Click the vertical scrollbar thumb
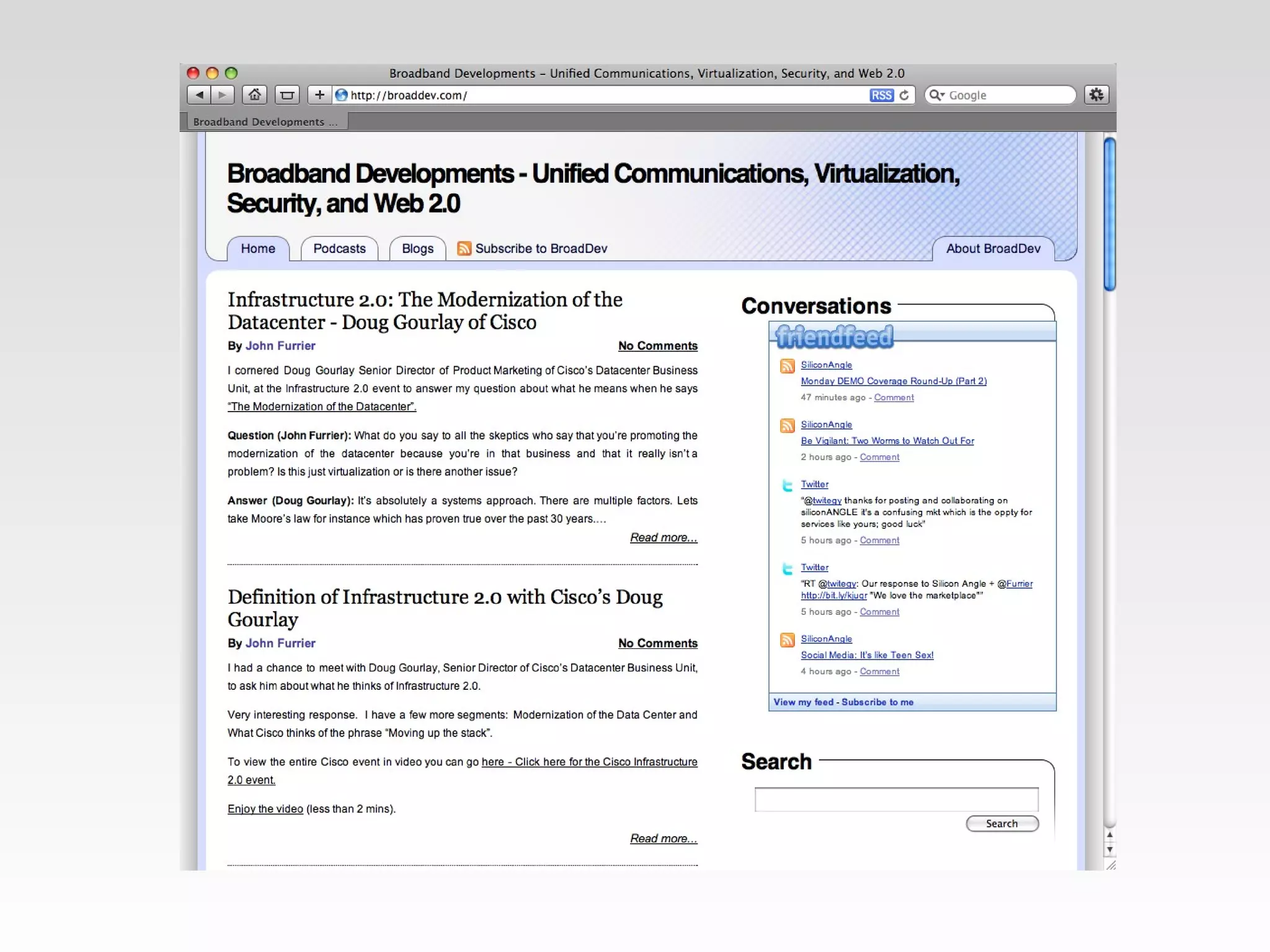Image resolution: width=1270 pixels, height=952 pixels. tap(1109, 214)
